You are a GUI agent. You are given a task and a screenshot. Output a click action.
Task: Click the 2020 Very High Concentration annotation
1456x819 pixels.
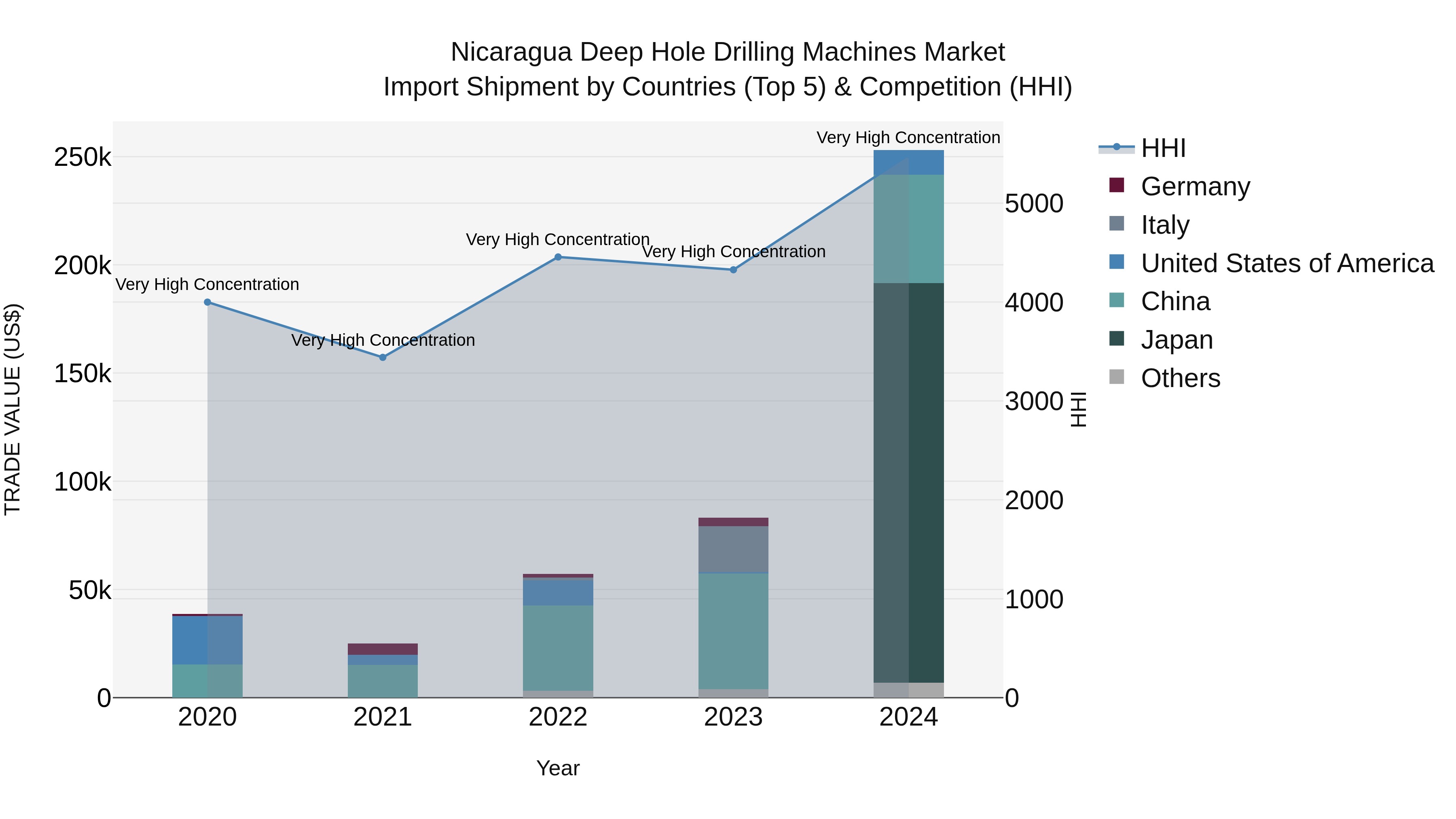pos(207,284)
